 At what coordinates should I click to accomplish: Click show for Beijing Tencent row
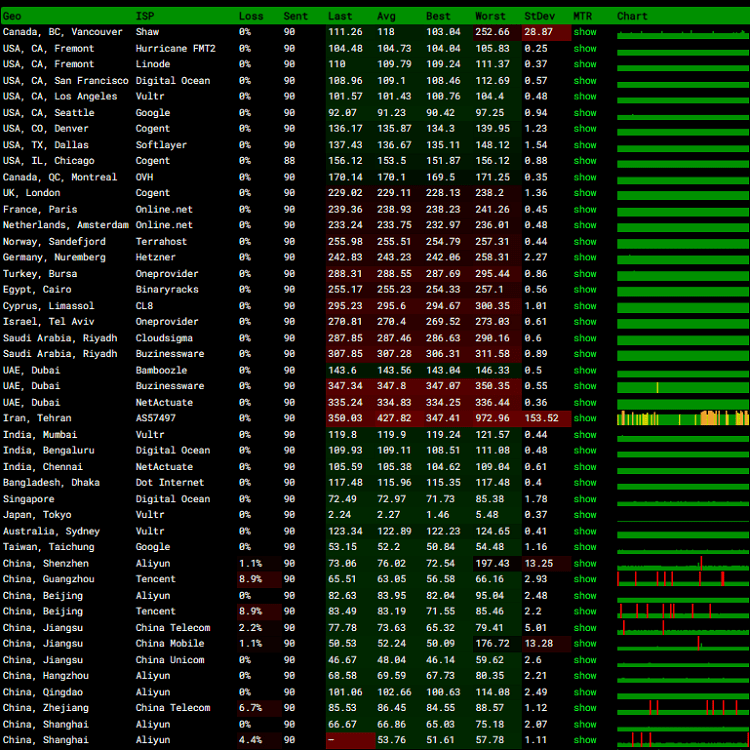click(585, 611)
